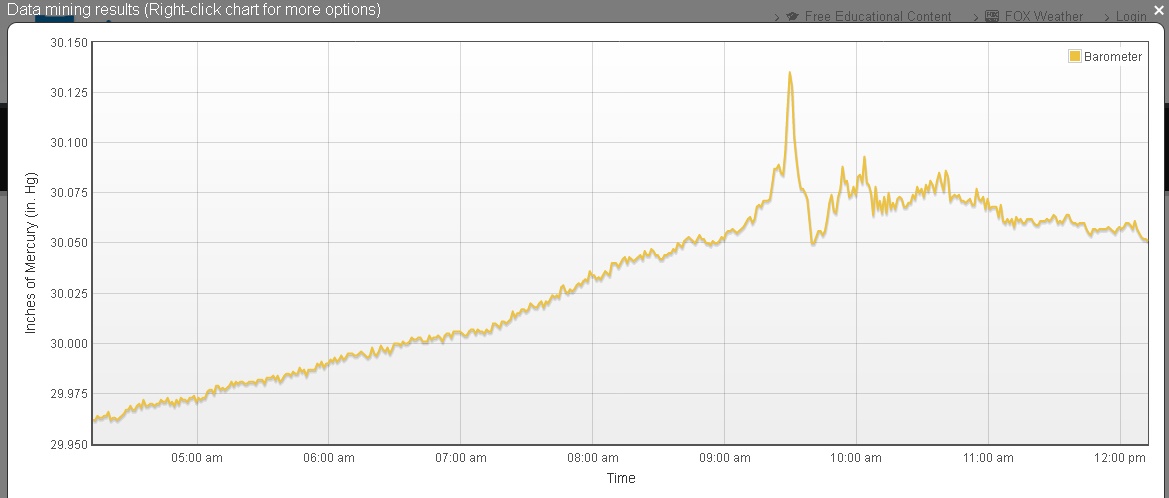This screenshot has width=1169, height=498.
Task: Click the 30.150 pressure axis value
Action: coord(69,42)
